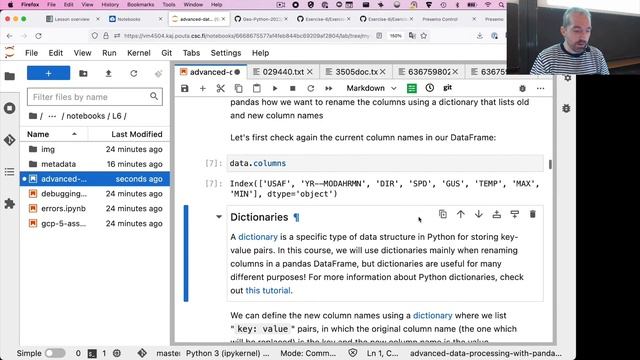Open the Bookmarks menu in the macOS menu bar
The image size is (640, 360).
pyautogui.click(x=140, y=5)
